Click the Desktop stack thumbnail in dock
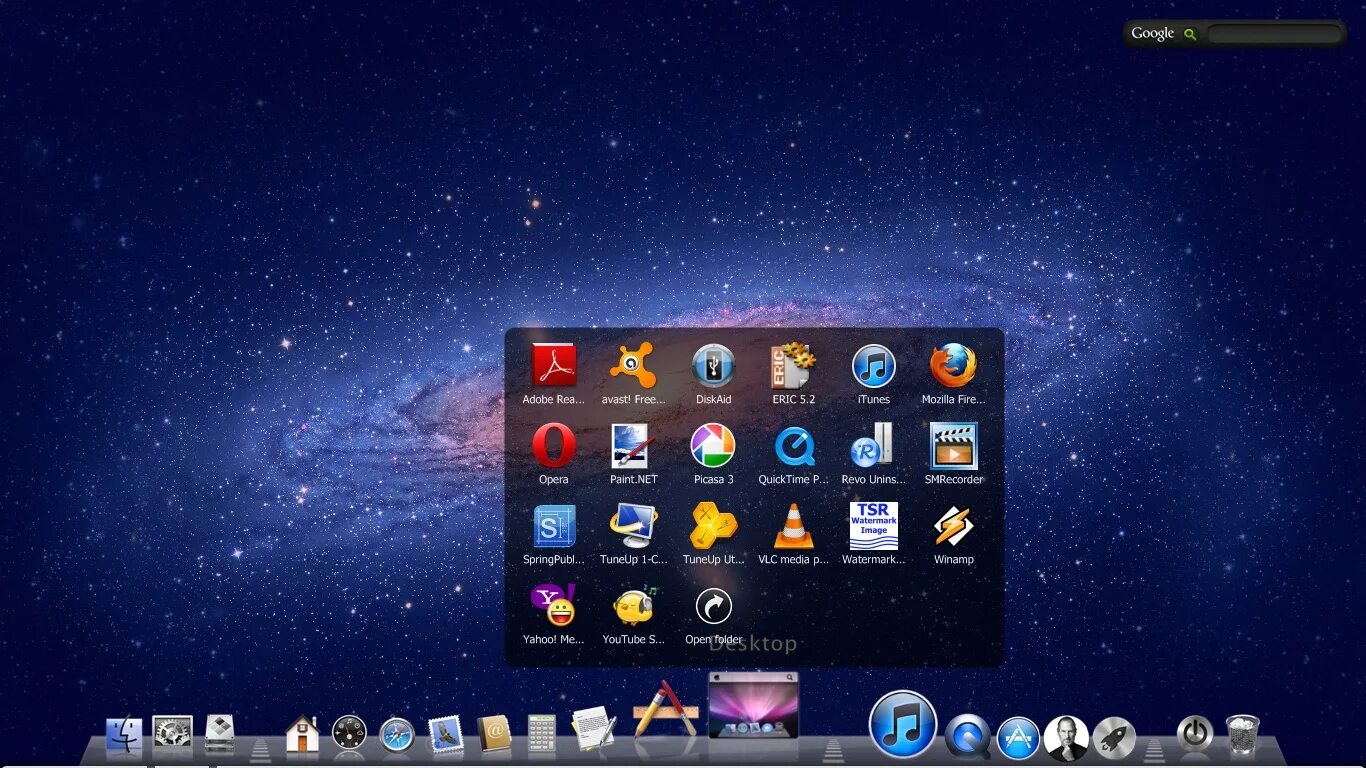Image resolution: width=1366 pixels, height=768 pixels. click(x=753, y=705)
